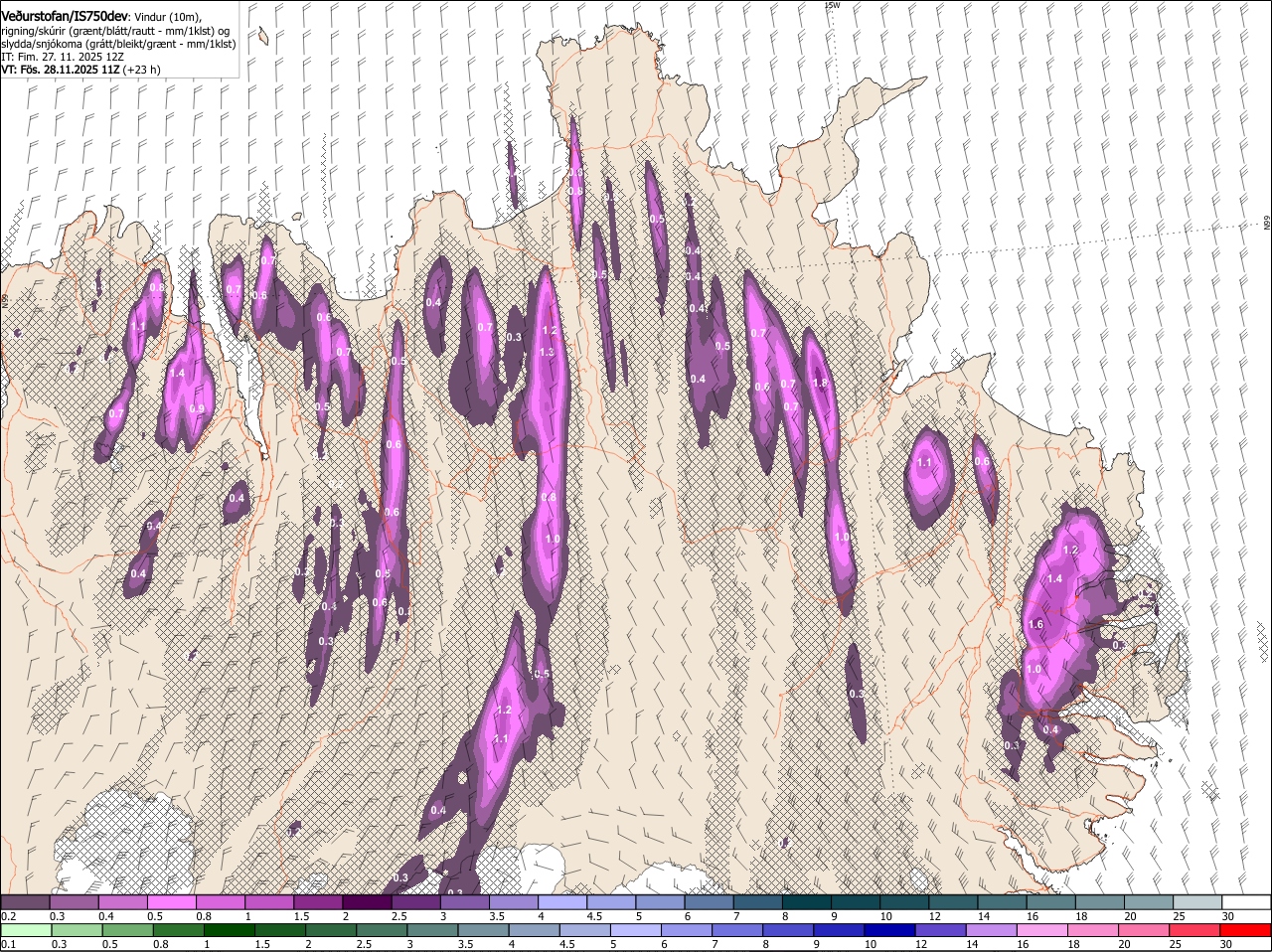The width and height of the screenshot is (1272, 952).
Task: Select the 1.5–2 purple swatch in purple legend
Action: point(319,902)
